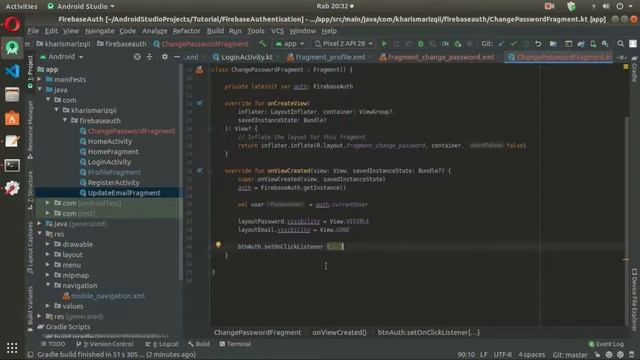Click the override gutter icon beside onViewCreated
This screenshot has height=360, width=640.
click(x=200, y=171)
